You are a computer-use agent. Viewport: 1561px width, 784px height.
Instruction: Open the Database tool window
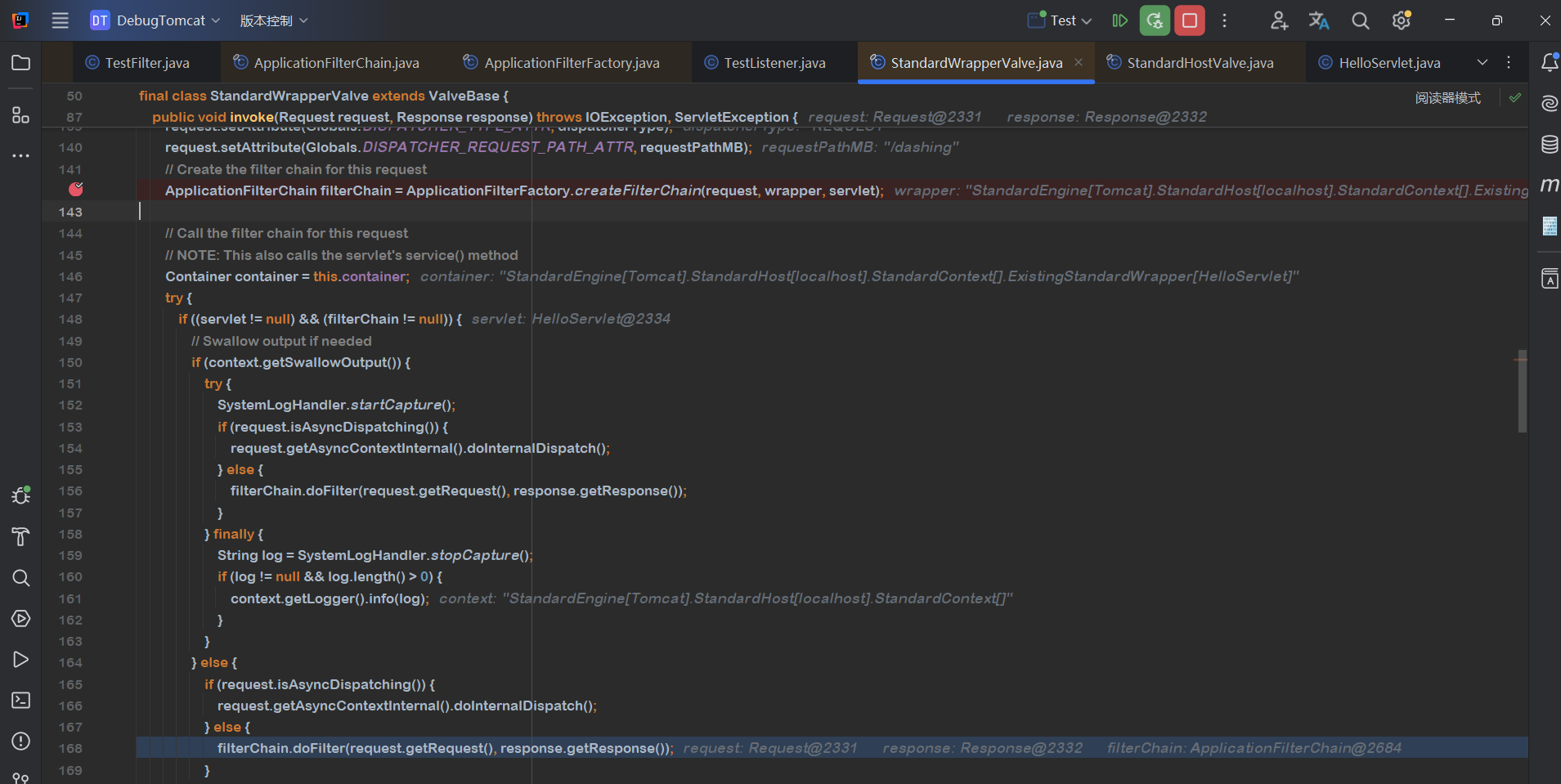(1549, 145)
